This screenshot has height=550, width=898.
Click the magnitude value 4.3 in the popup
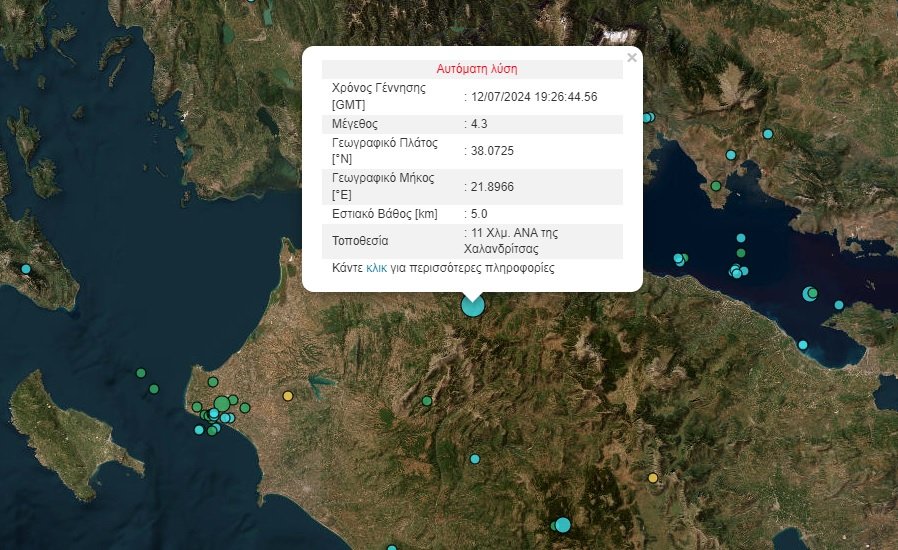coord(478,124)
